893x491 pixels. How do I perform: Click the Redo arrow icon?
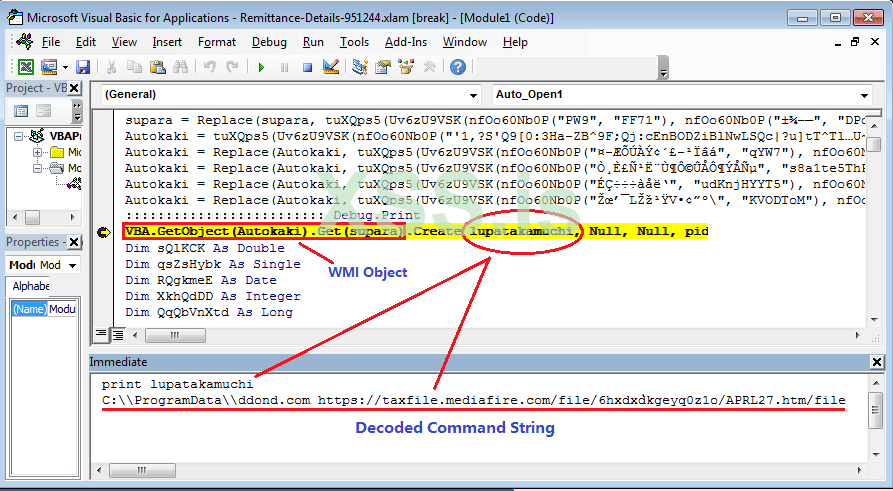pos(232,67)
